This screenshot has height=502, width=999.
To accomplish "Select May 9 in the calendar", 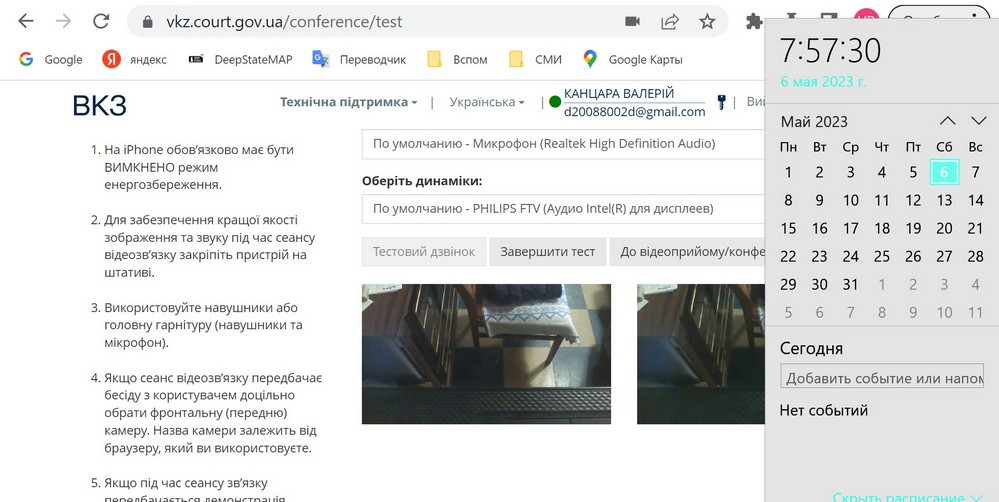I will [x=819, y=200].
